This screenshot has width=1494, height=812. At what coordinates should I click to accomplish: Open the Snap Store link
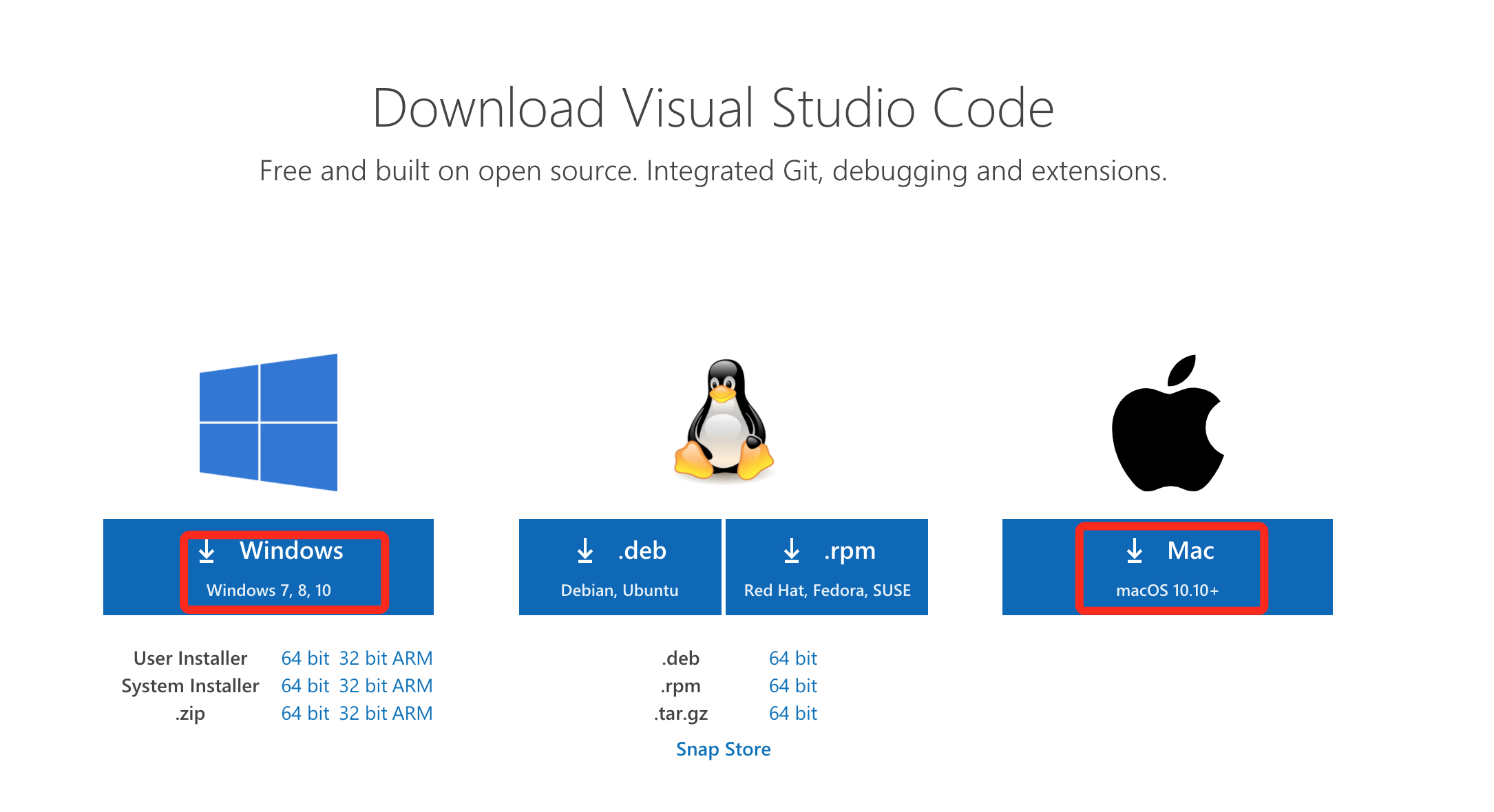(x=723, y=749)
